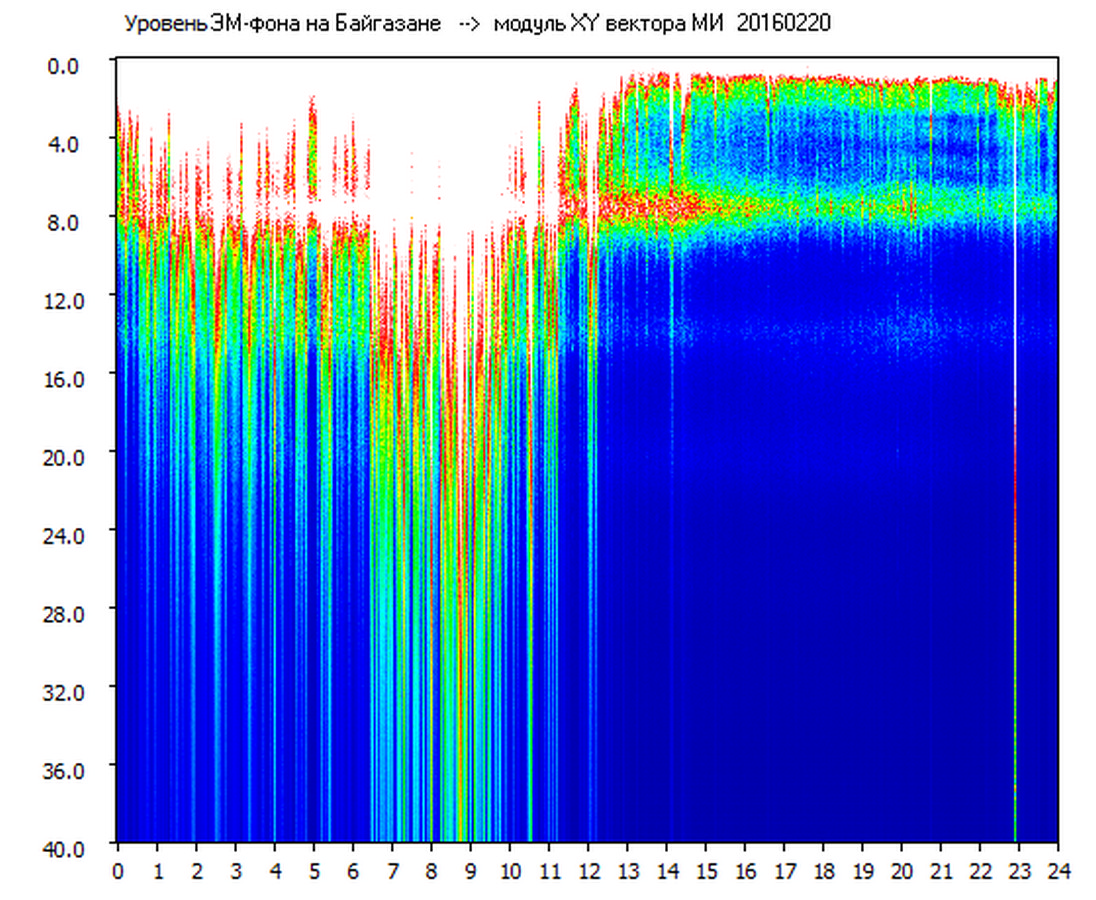Click hour 9 on the time axis

click(471, 871)
